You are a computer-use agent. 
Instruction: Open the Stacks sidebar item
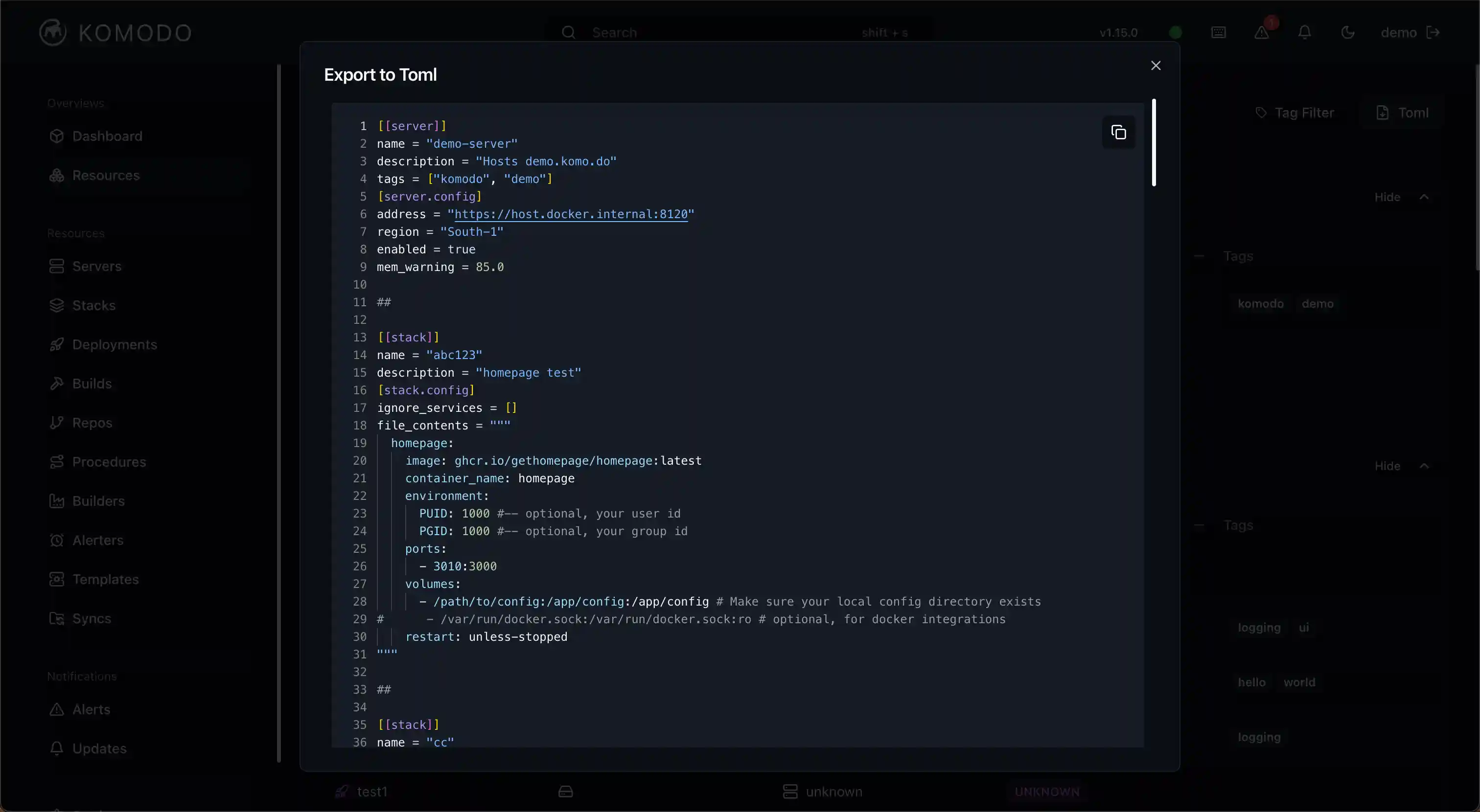click(93, 306)
